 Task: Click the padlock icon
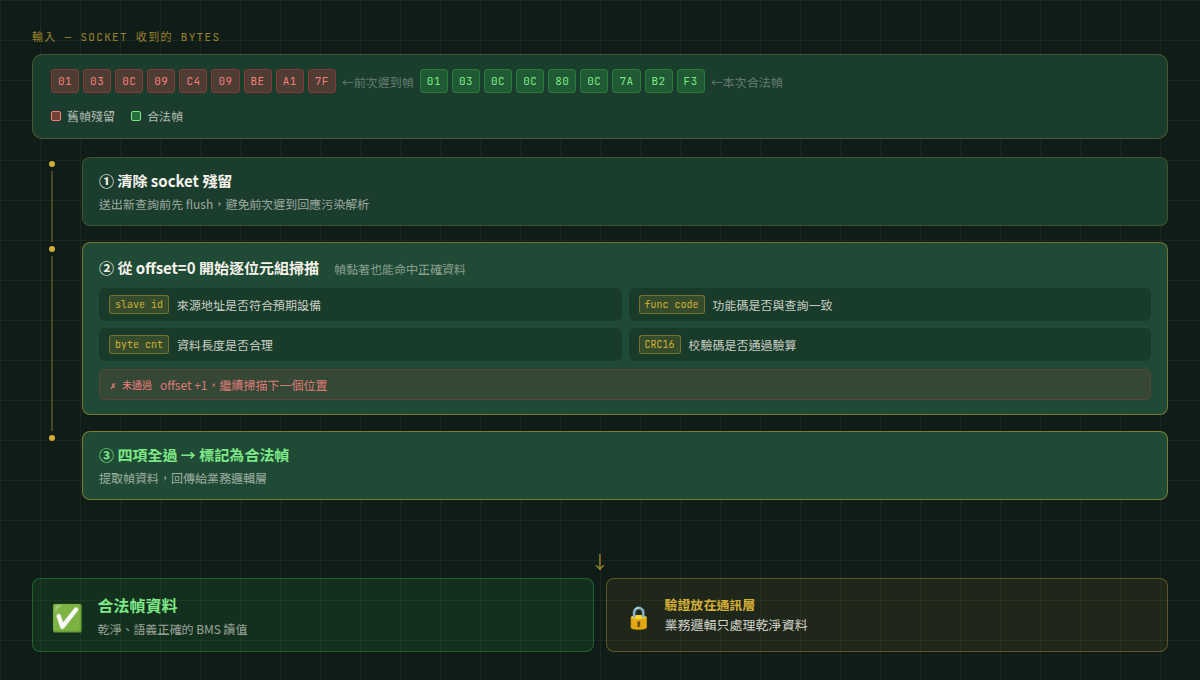(638, 618)
